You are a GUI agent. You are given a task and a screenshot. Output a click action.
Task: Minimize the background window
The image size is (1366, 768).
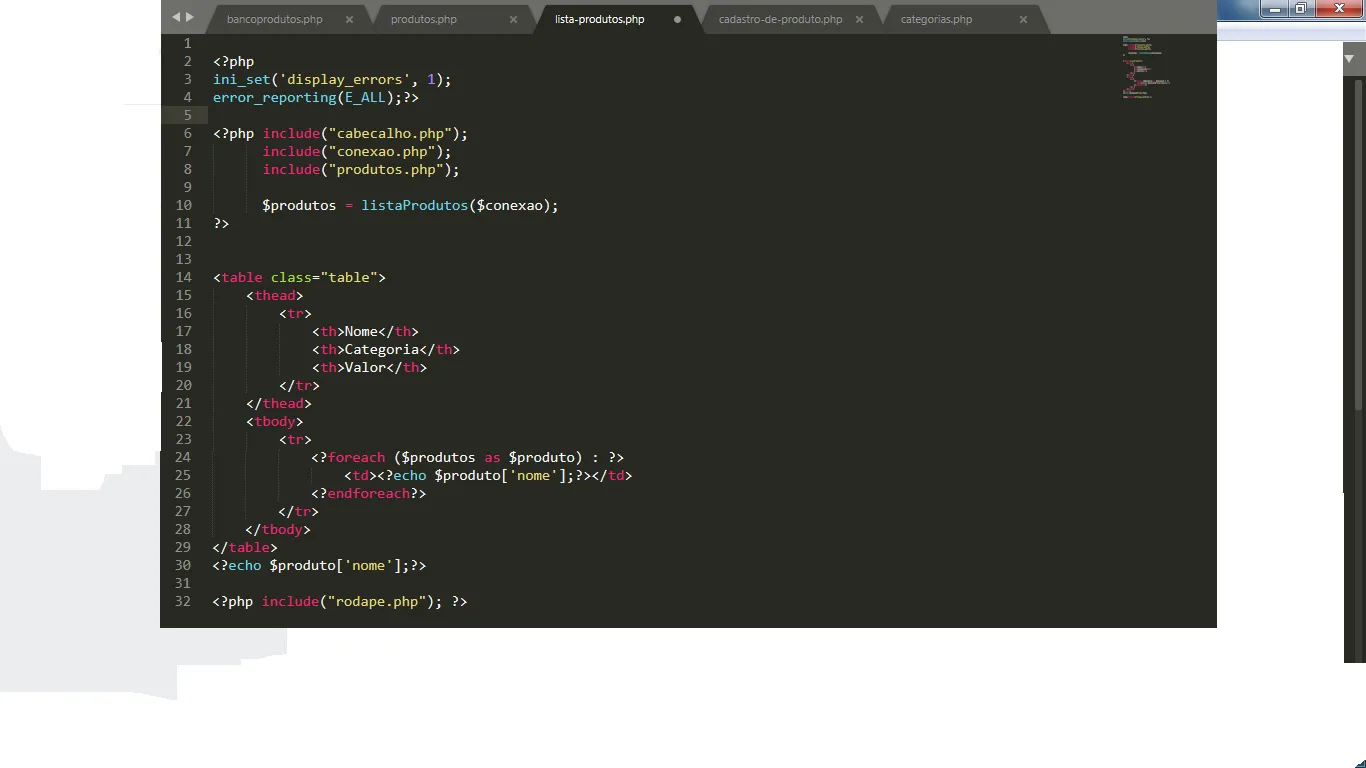point(1275,9)
